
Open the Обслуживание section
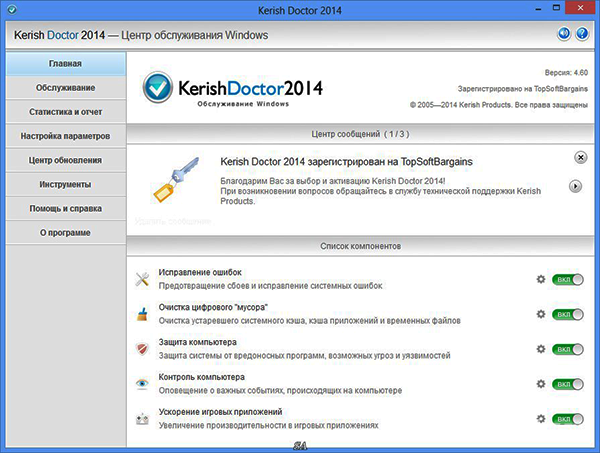pos(66,88)
